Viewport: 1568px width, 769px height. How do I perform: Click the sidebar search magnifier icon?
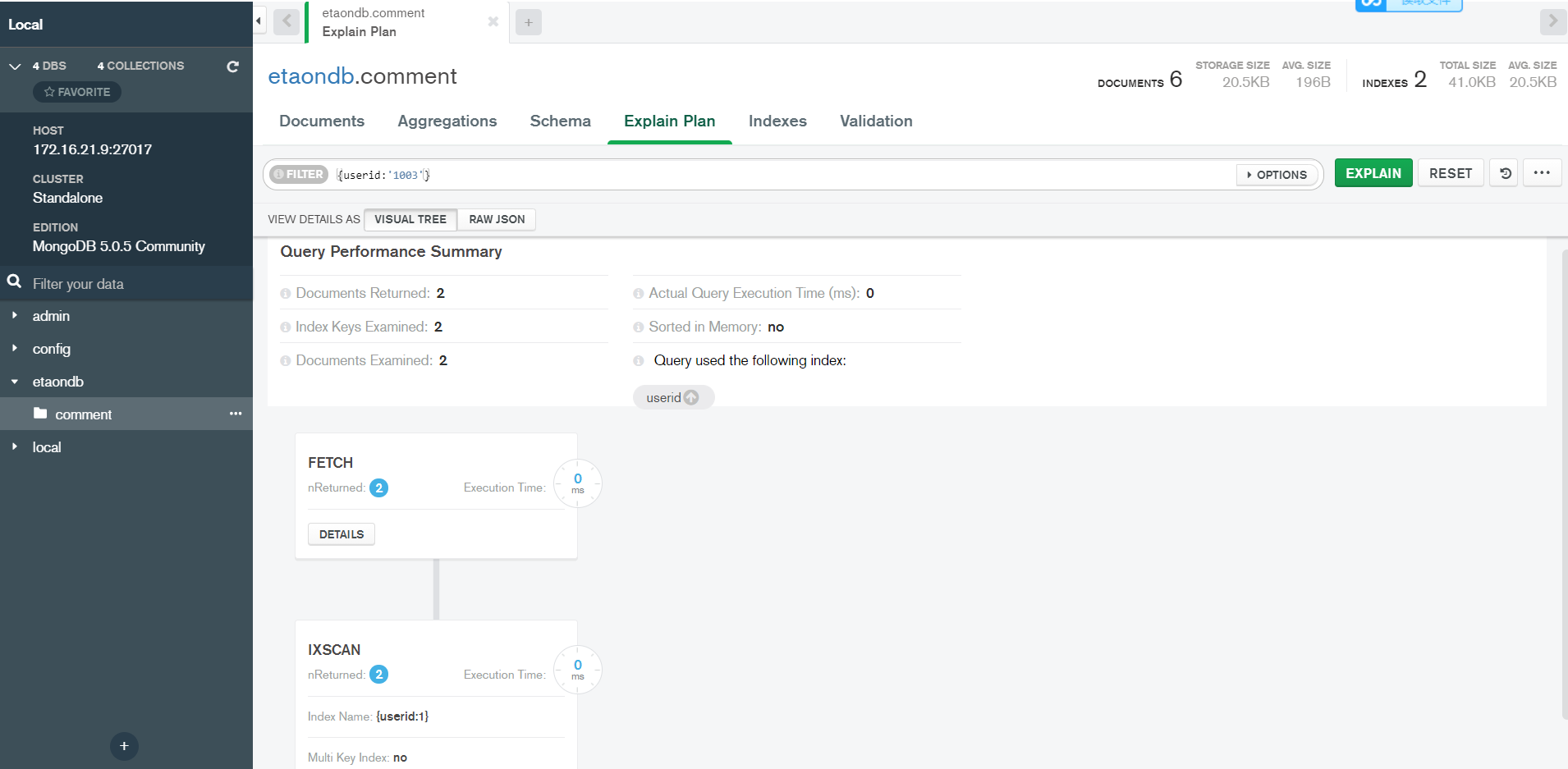(x=14, y=282)
